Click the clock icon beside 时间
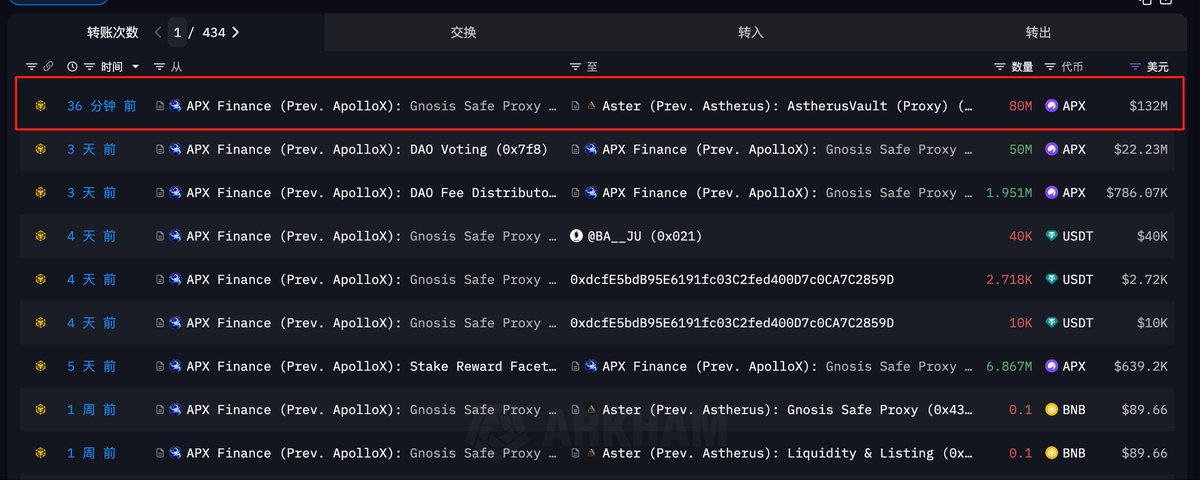 tap(72, 67)
